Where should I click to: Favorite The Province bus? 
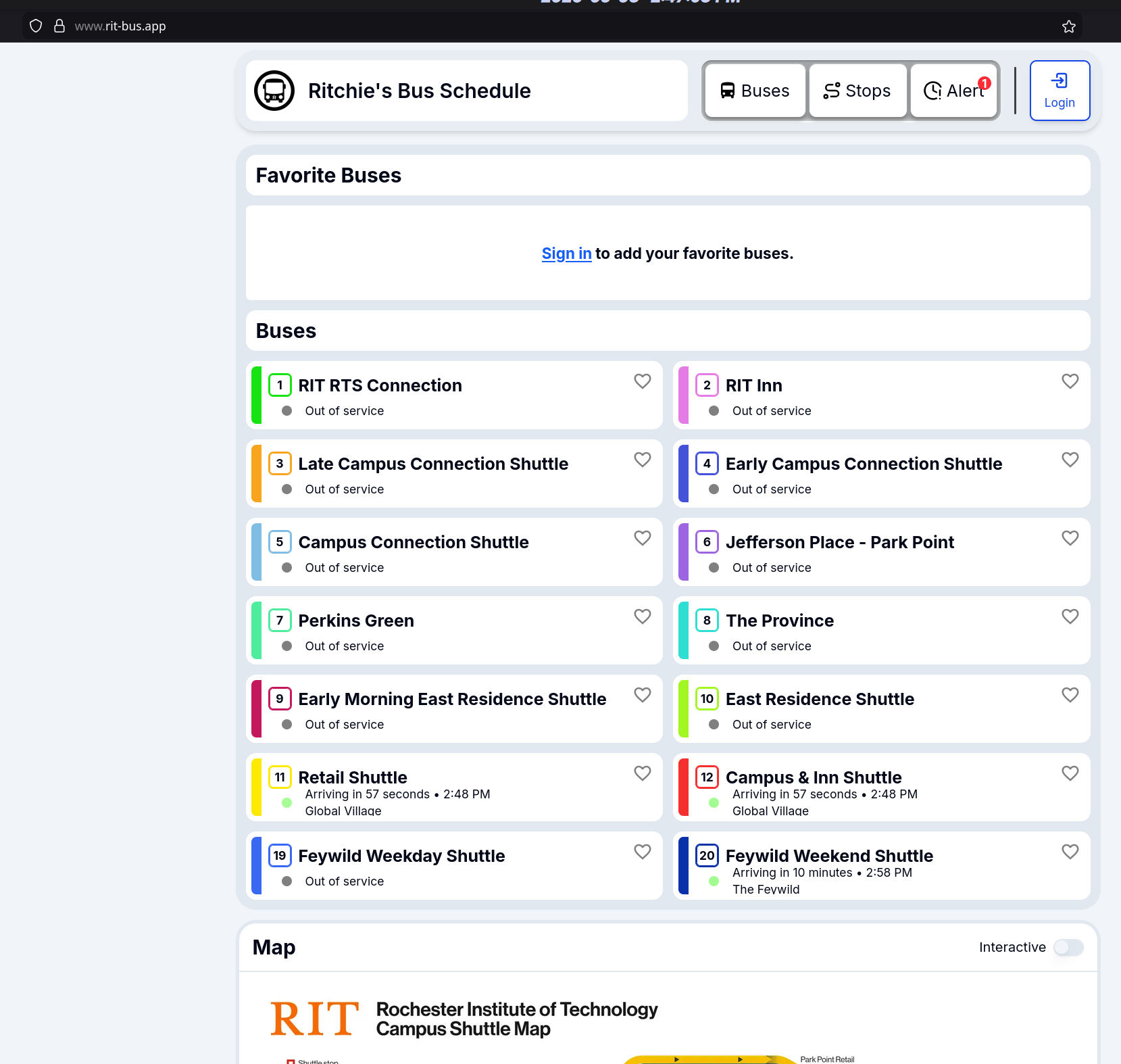pyautogui.click(x=1070, y=616)
